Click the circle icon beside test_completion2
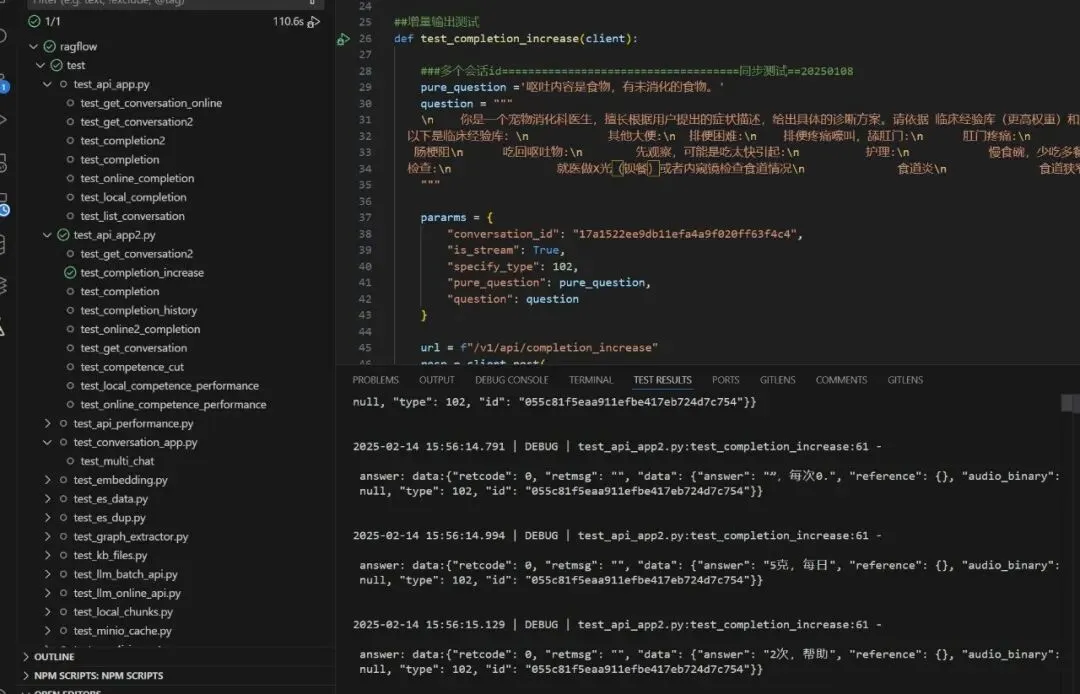 coord(70,140)
